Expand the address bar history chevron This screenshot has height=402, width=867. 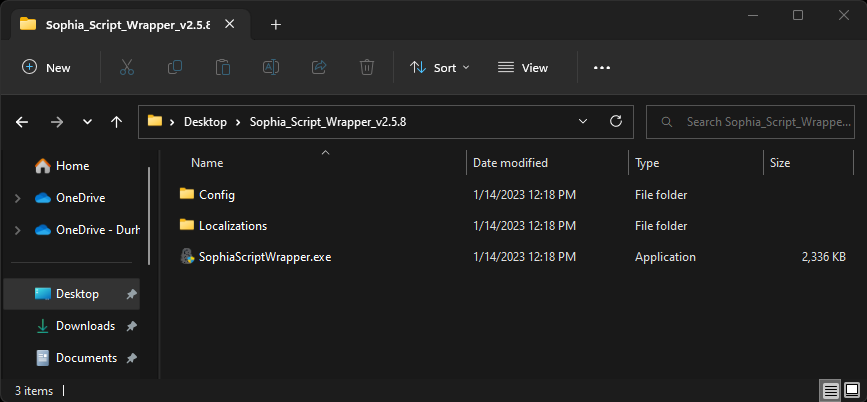582,121
